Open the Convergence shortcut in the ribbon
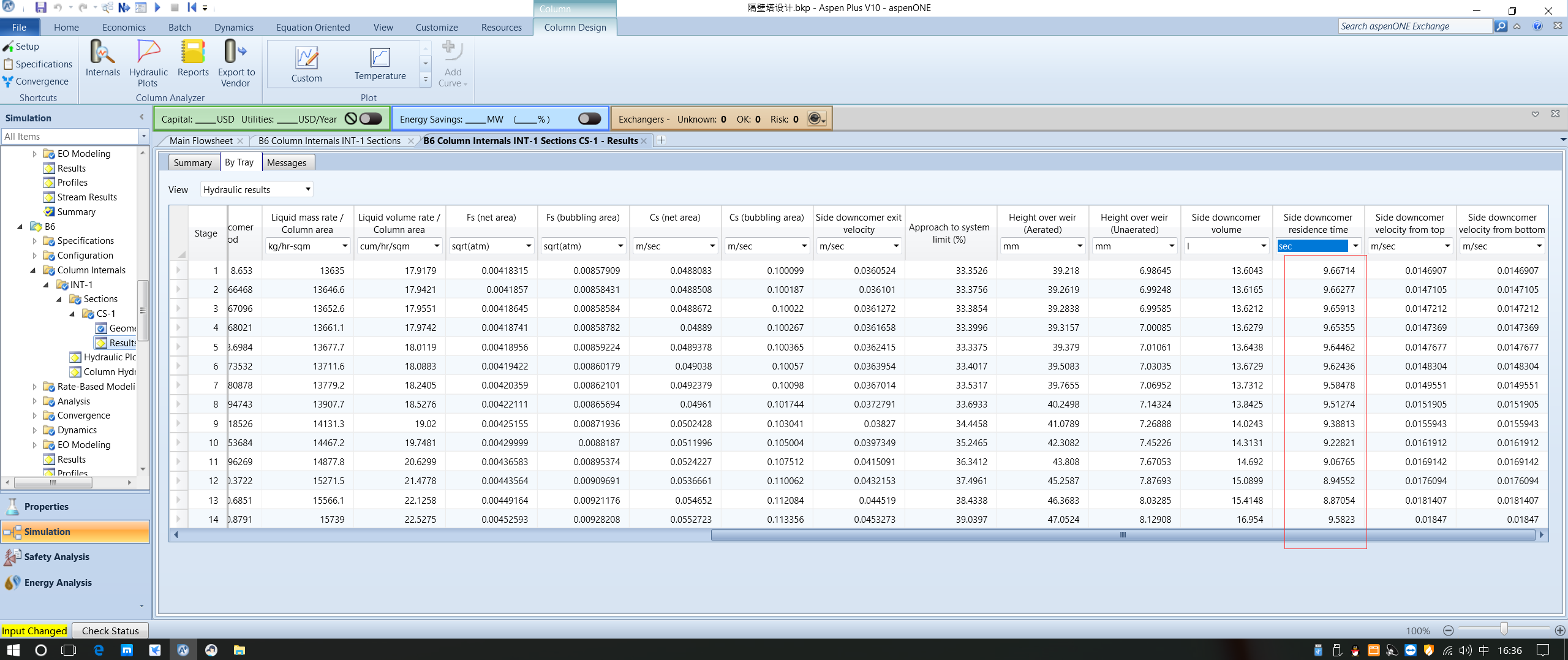Image resolution: width=1568 pixels, height=660 pixels. click(36, 82)
